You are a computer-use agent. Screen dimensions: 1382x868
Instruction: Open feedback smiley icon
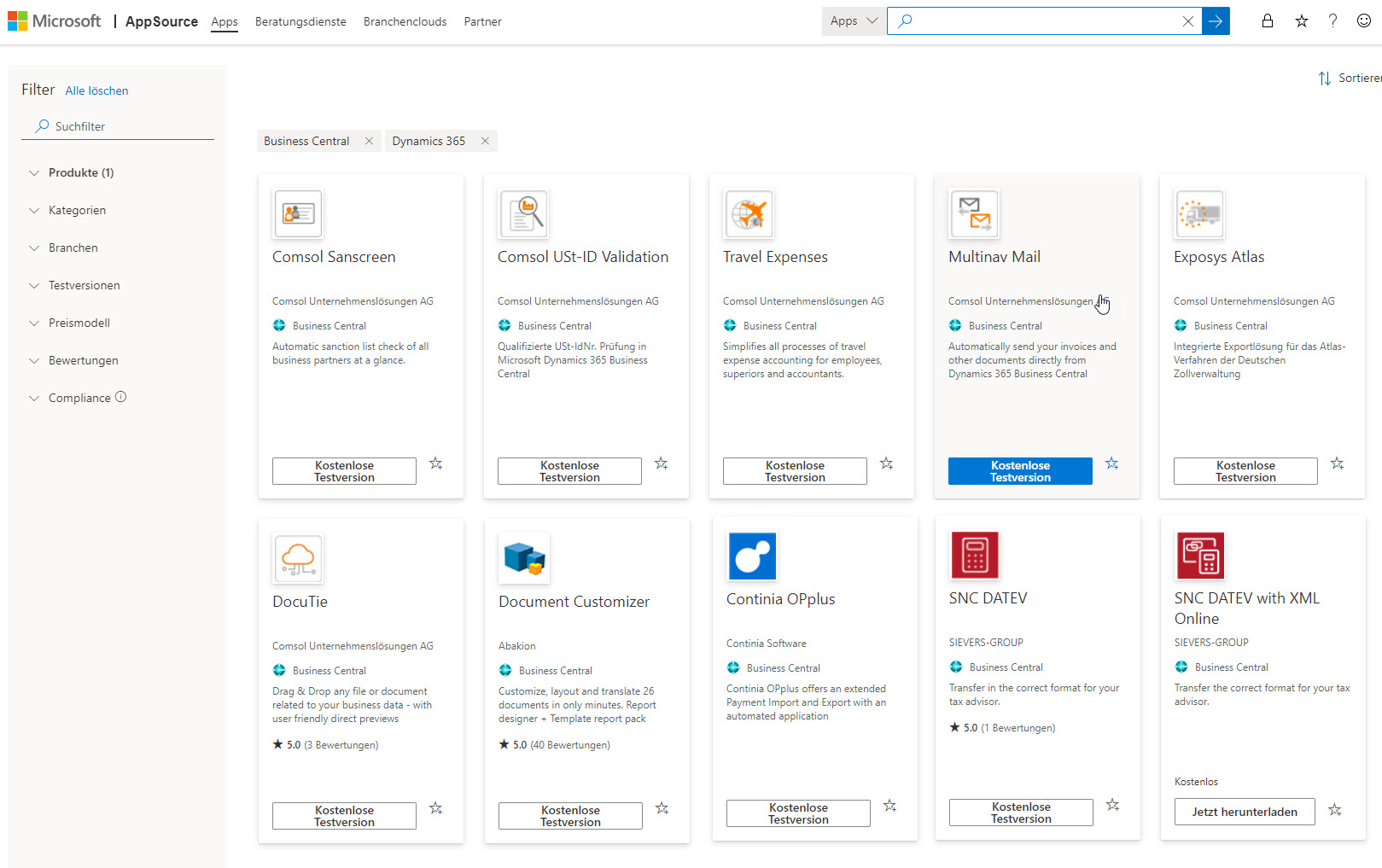pos(1364,21)
